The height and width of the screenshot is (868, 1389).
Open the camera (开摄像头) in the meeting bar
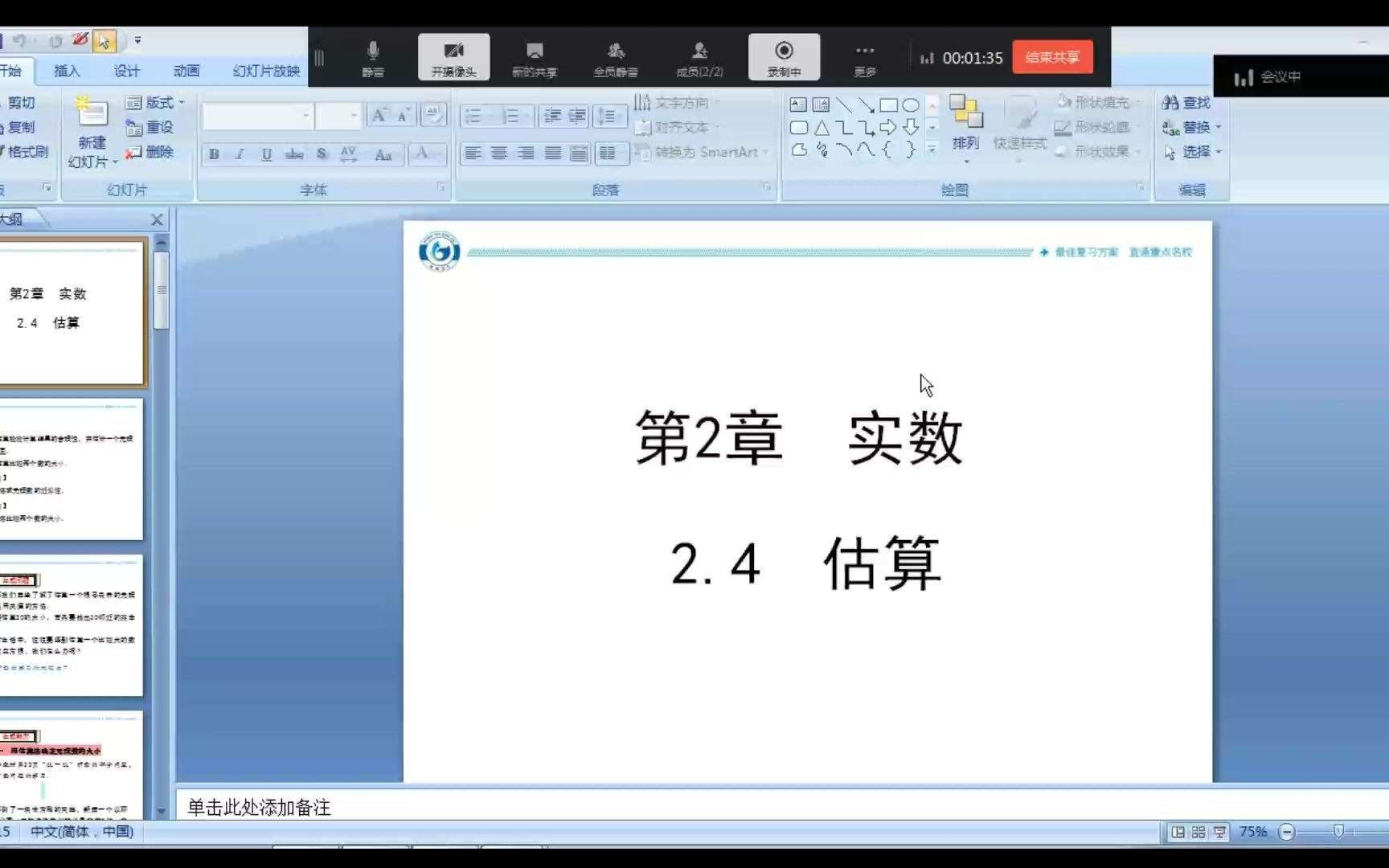tap(455, 56)
